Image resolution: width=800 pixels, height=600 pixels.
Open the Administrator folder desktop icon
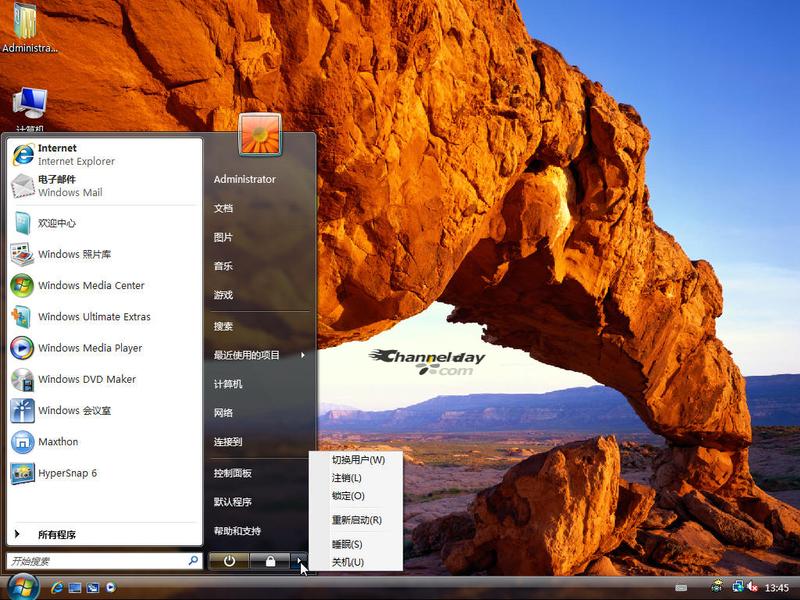point(29,27)
